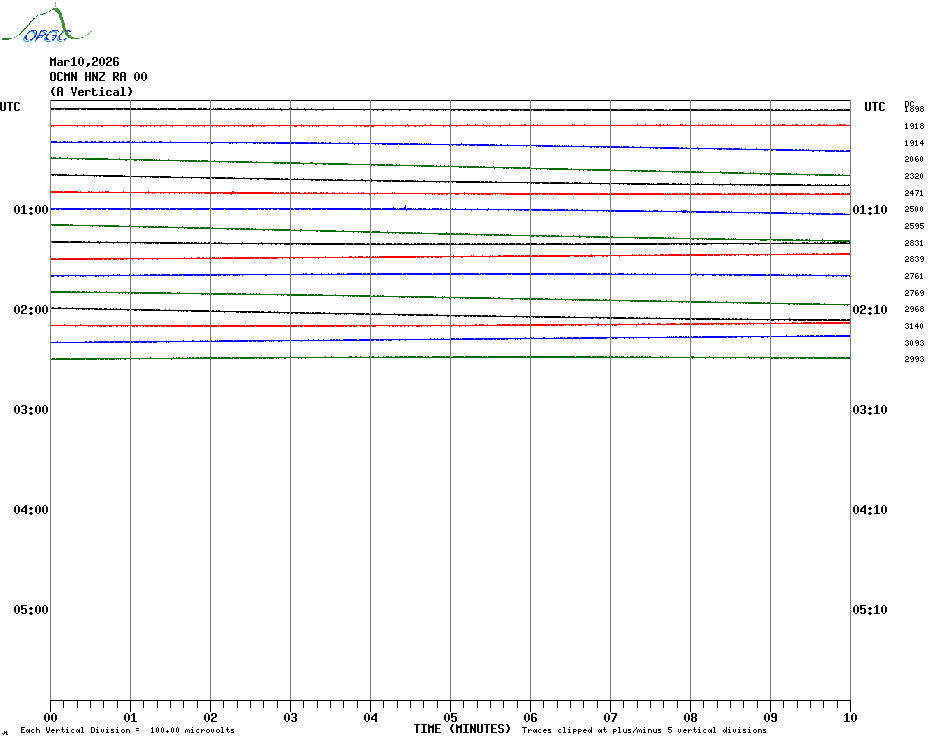The width and height of the screenshot is (930, 744).
Task: Click the (A Vertical) channel label
Action: coord(91,92)
